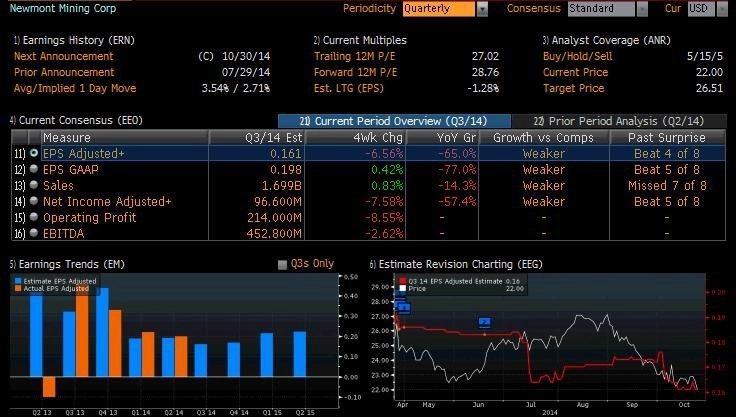Viewport: 736px width, 417px height.
Task: Click the Avg/Implied 1 Day Move label
Action: click(75, 88)
